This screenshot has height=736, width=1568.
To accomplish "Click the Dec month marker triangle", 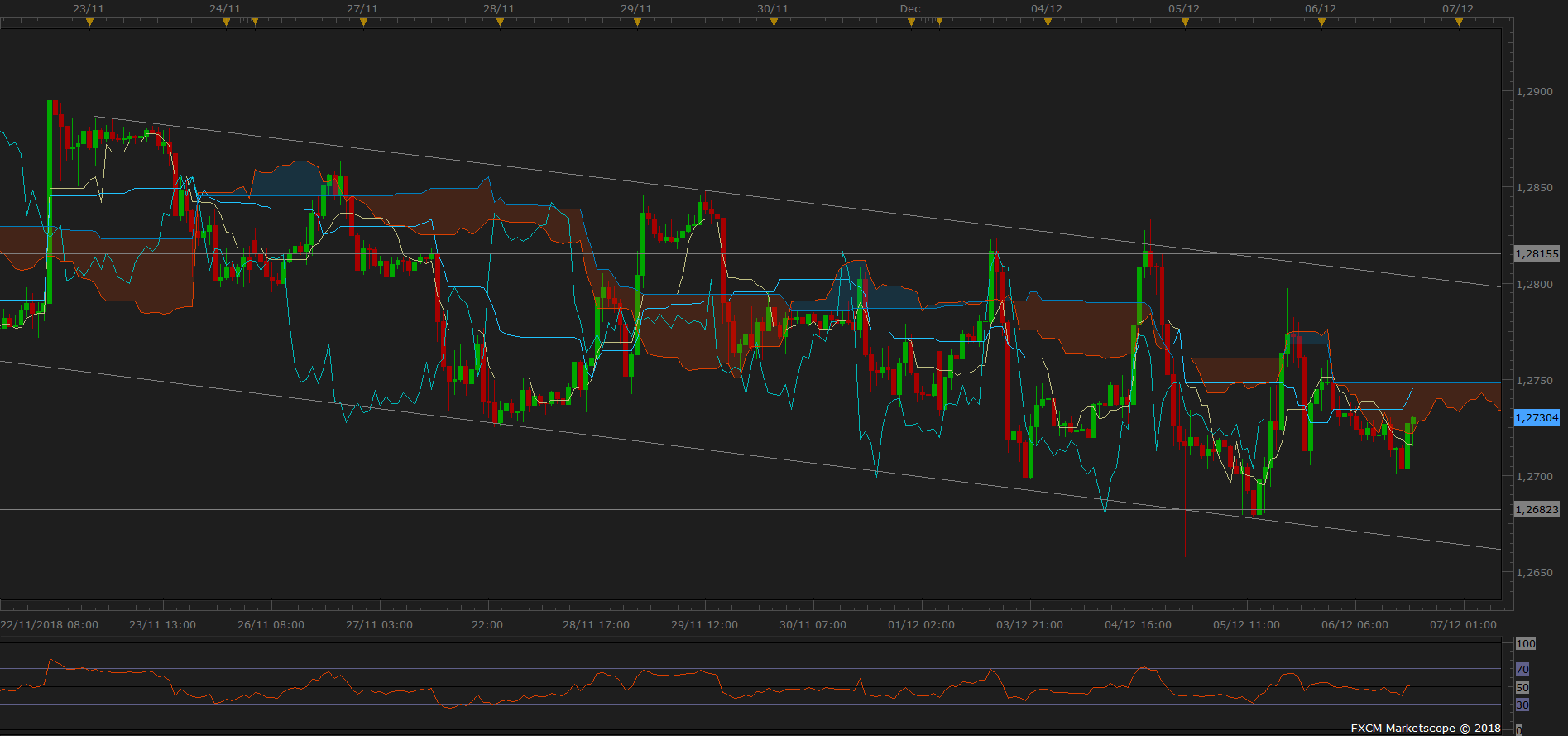I will (911, 23).
